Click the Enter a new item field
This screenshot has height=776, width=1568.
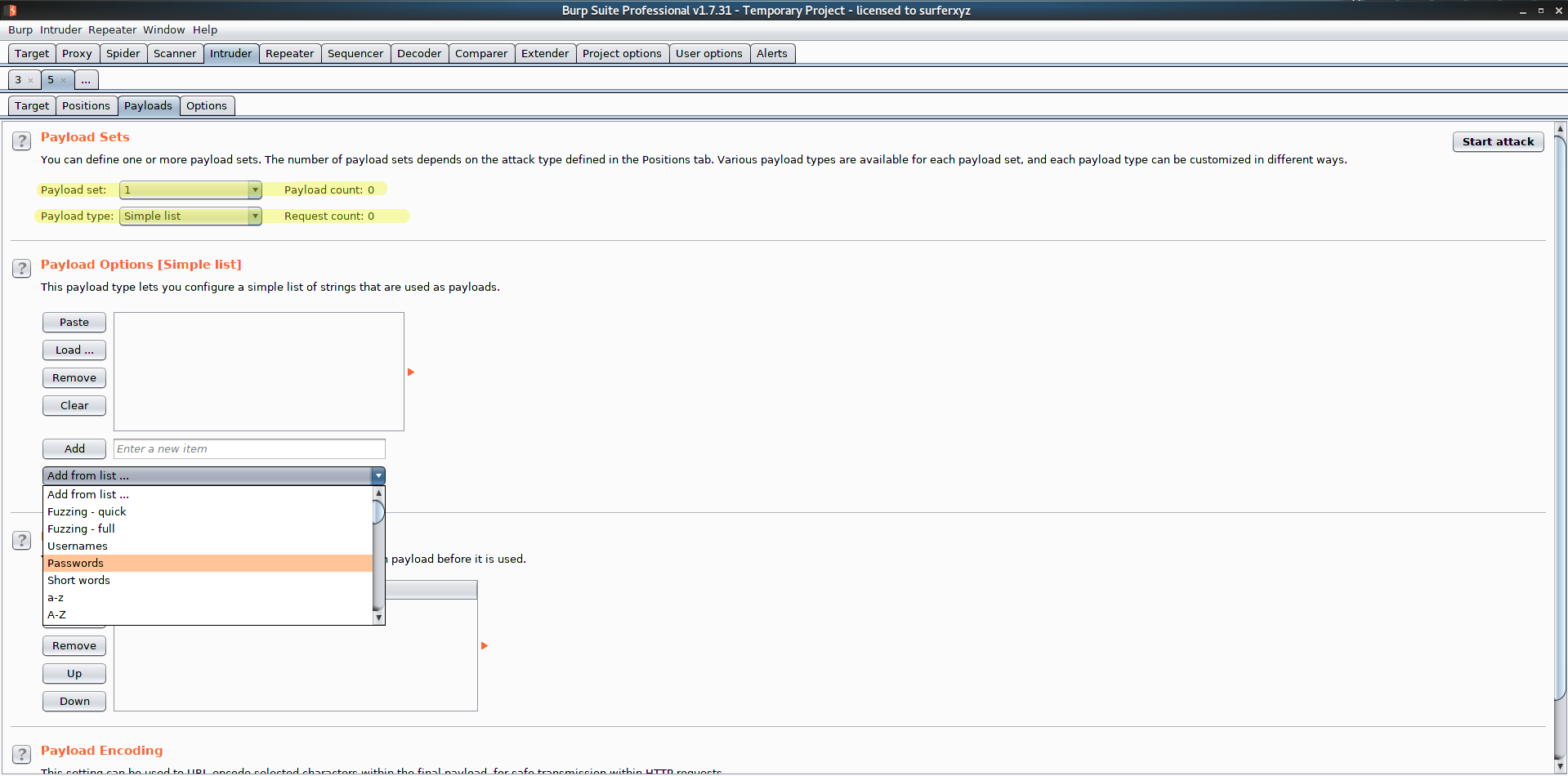(x=249, y=448)
